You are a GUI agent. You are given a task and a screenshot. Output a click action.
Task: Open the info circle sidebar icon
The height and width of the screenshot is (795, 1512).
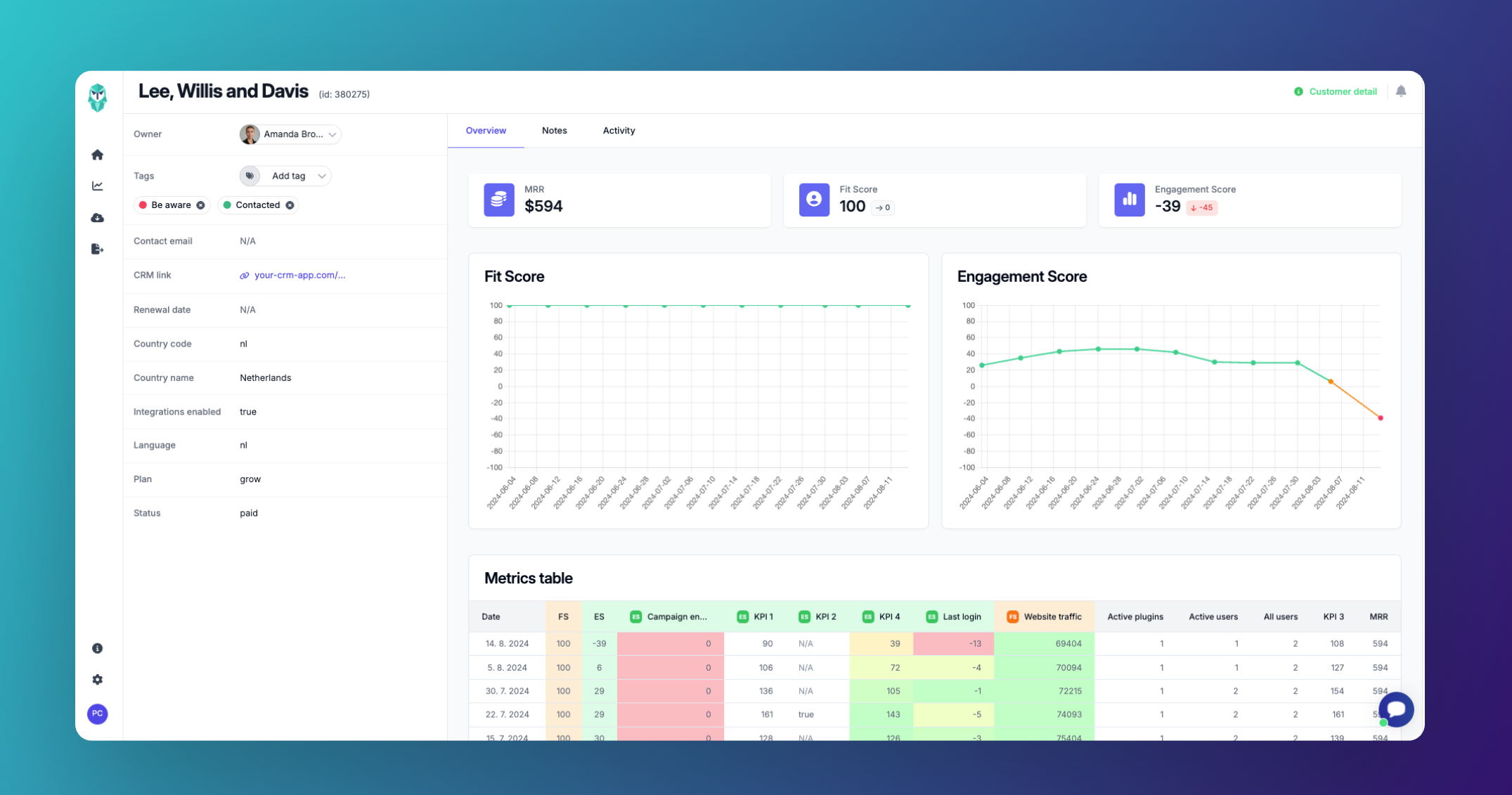98,648
